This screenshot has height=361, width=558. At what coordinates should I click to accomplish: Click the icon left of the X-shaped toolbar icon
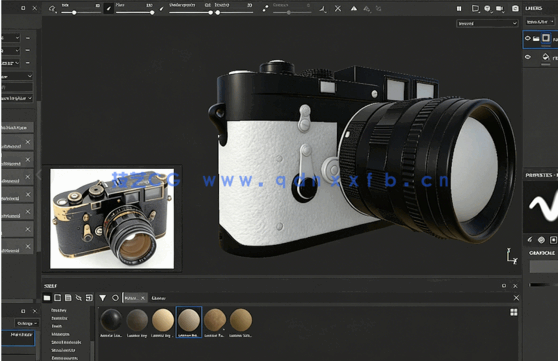(x=323, y=9)
